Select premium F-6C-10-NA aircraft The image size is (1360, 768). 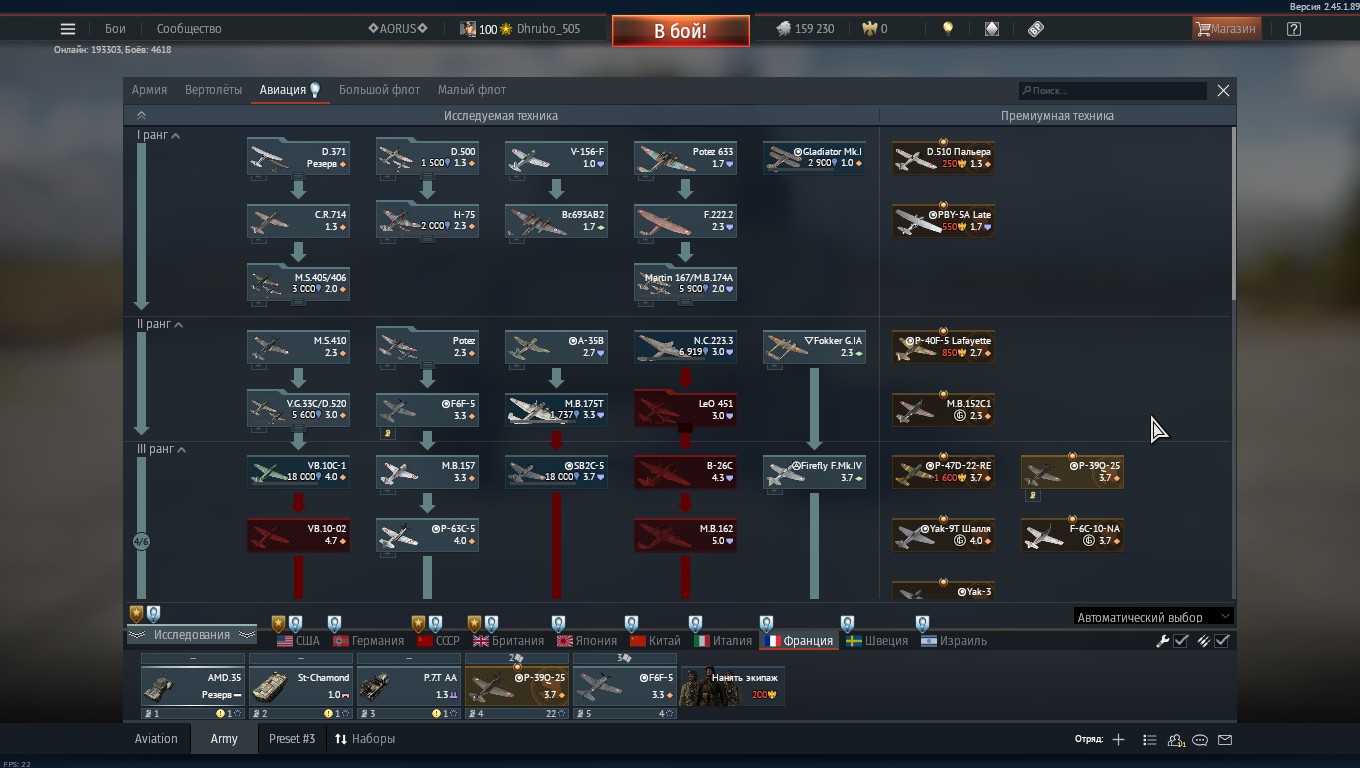[x=1072, y=535]
